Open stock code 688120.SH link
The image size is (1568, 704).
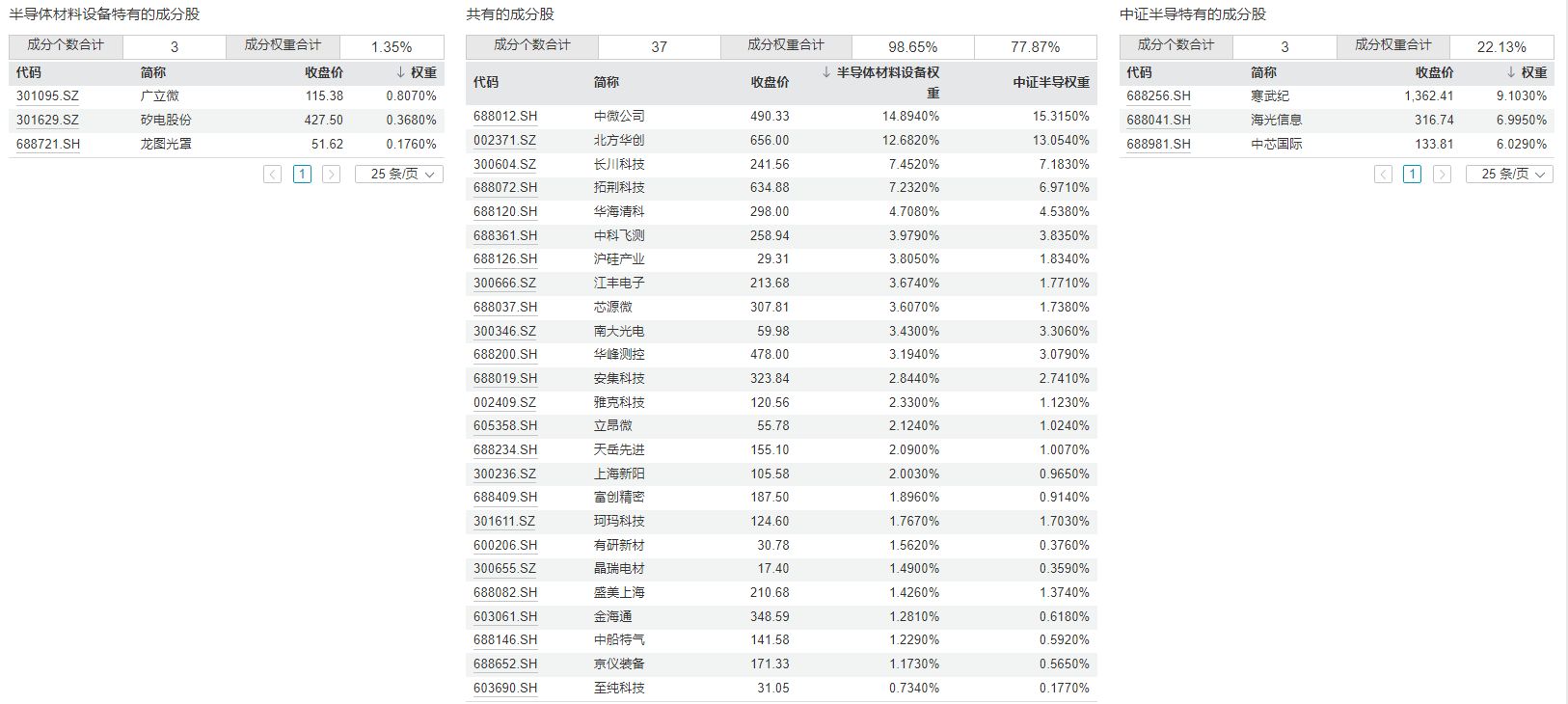505,211
